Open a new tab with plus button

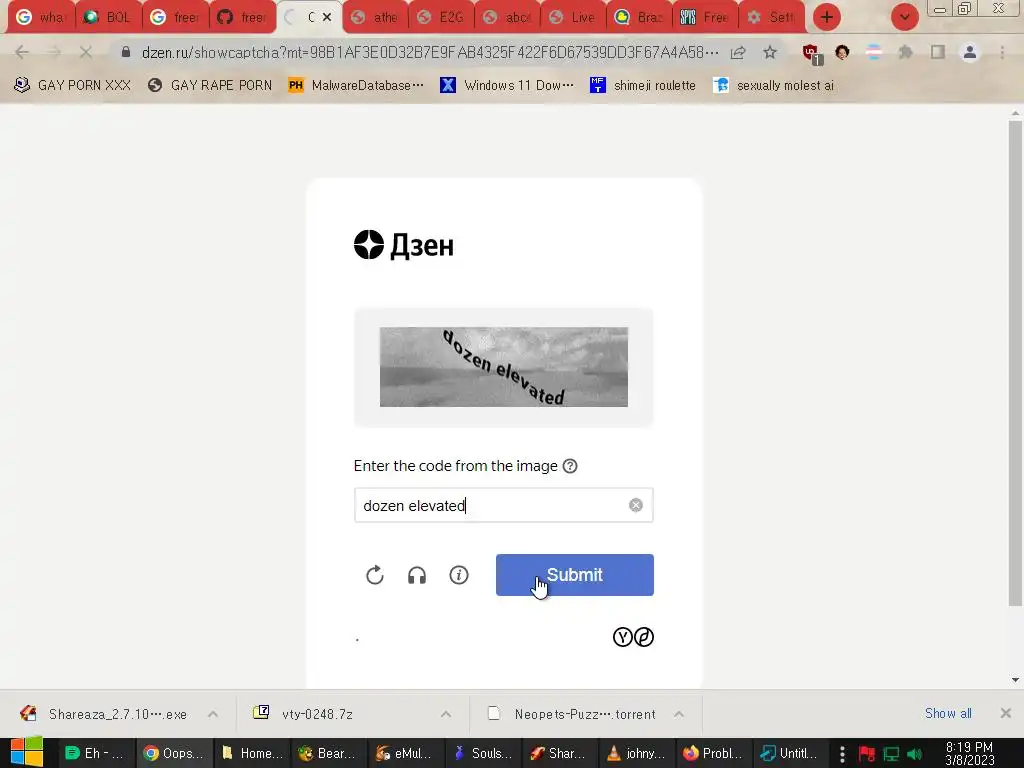tap(827, 17)
